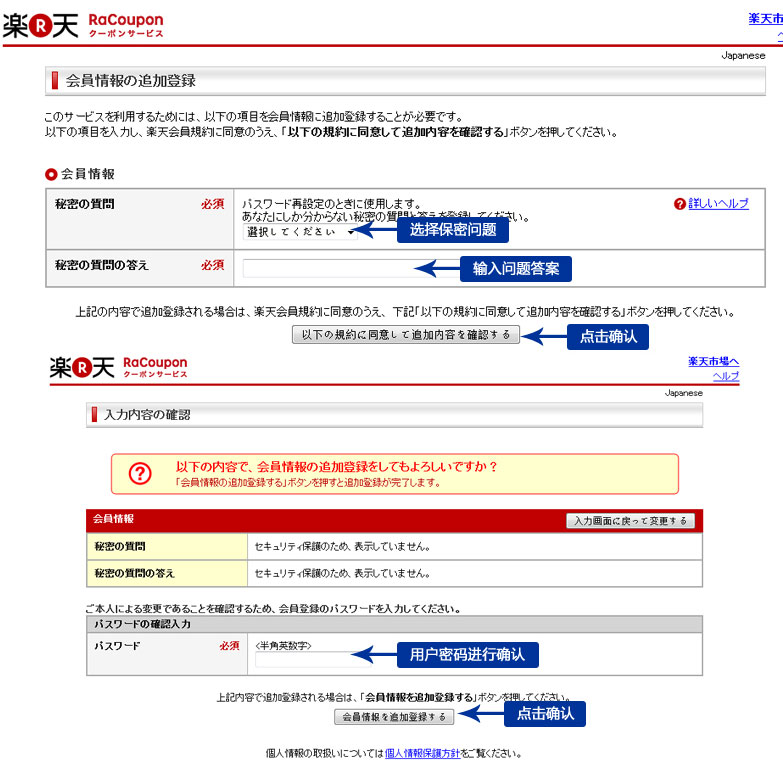This screenshot has height=762, width=783.
Task: Open the 詳しいヘルプ link
Action: (718, 204)
